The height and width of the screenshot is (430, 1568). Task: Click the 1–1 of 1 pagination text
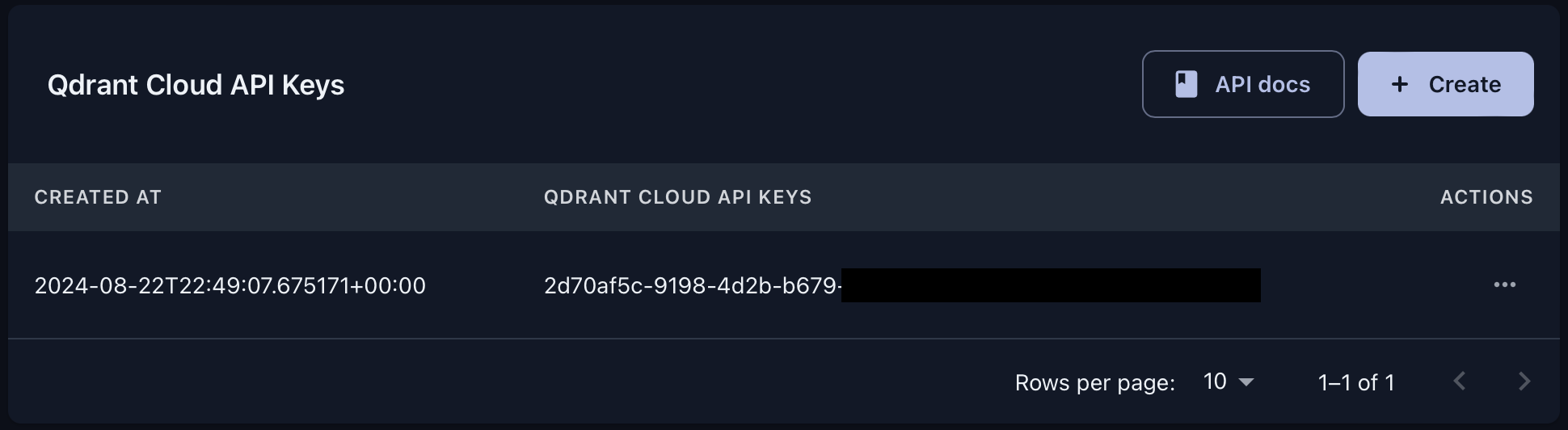click(1355, 382)
